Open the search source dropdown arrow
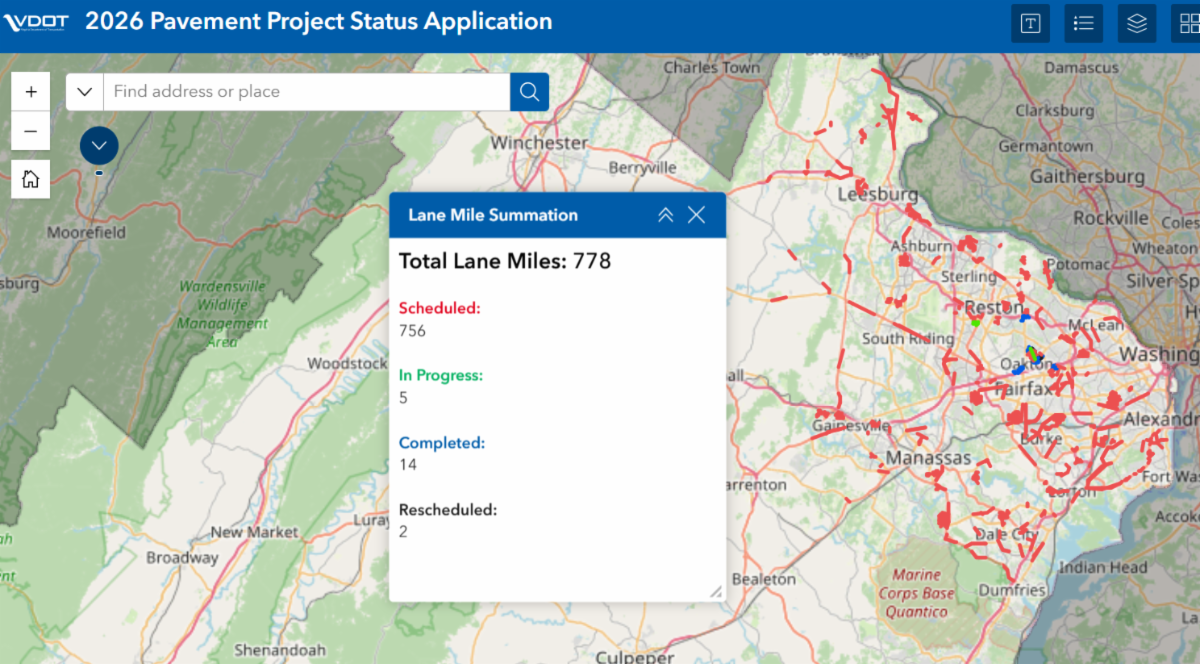The height and width of the screenshot is (664, 1200). (85, 92)
